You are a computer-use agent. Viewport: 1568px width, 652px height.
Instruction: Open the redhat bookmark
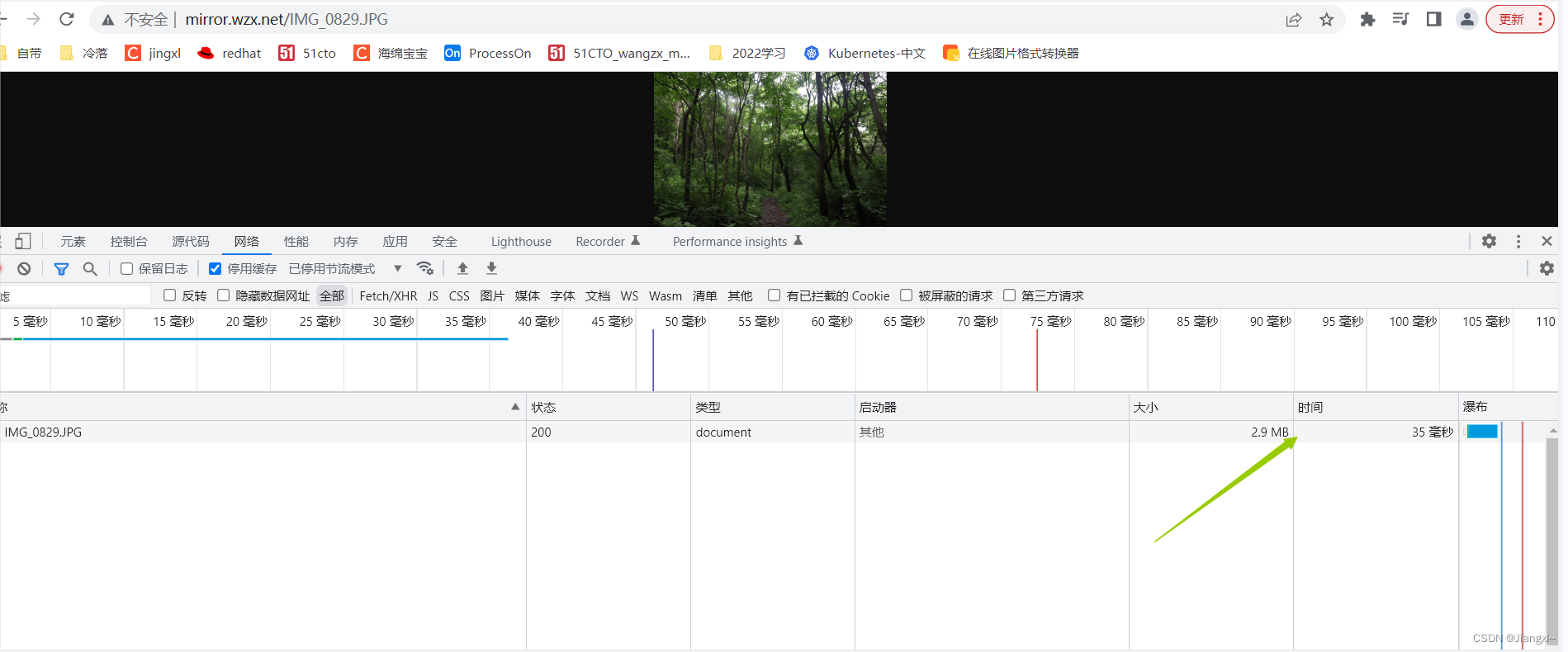click(x=230, y=53)
